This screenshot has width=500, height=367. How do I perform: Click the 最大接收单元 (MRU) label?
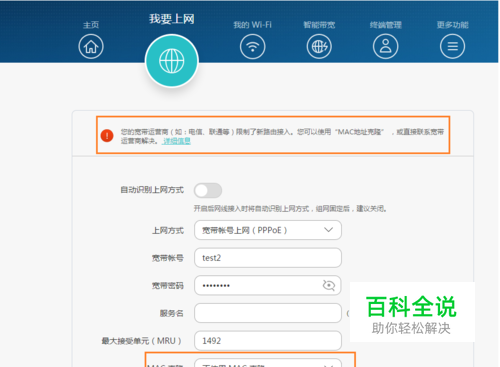[142, 341]
